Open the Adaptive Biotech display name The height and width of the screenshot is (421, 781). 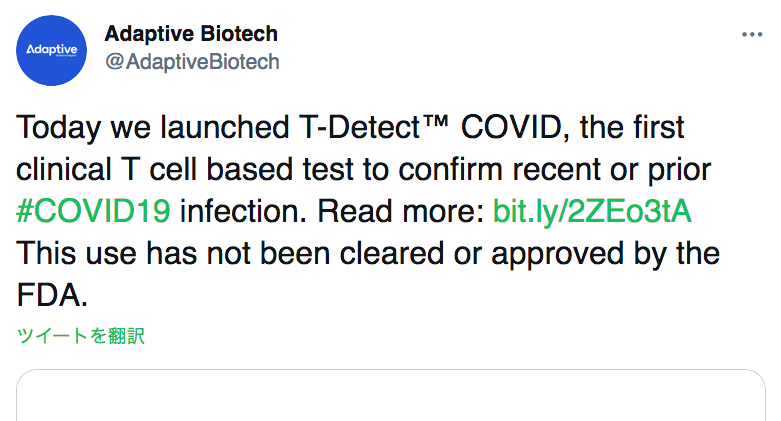191,34
